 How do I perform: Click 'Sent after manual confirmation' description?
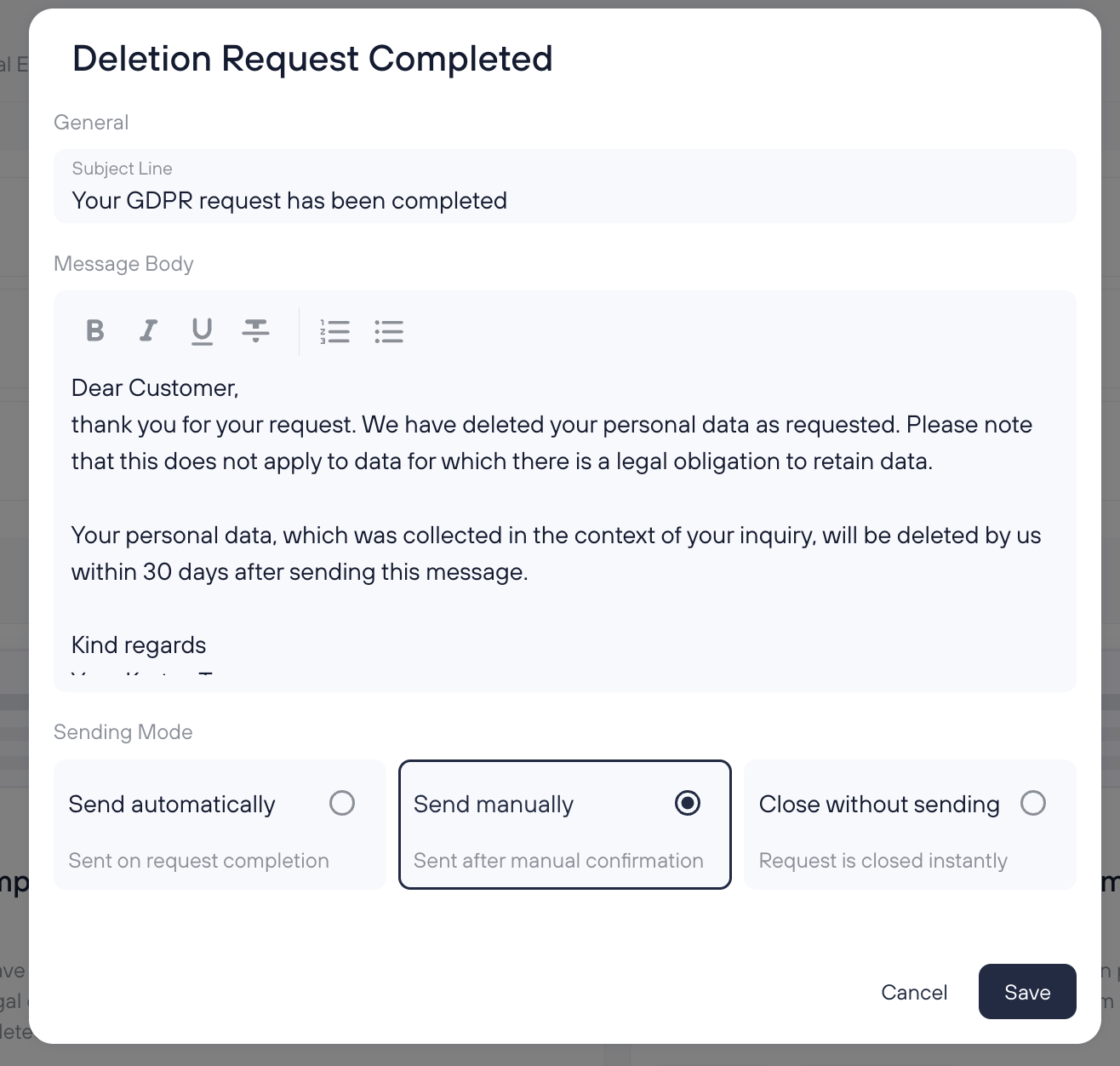(558, 861)
